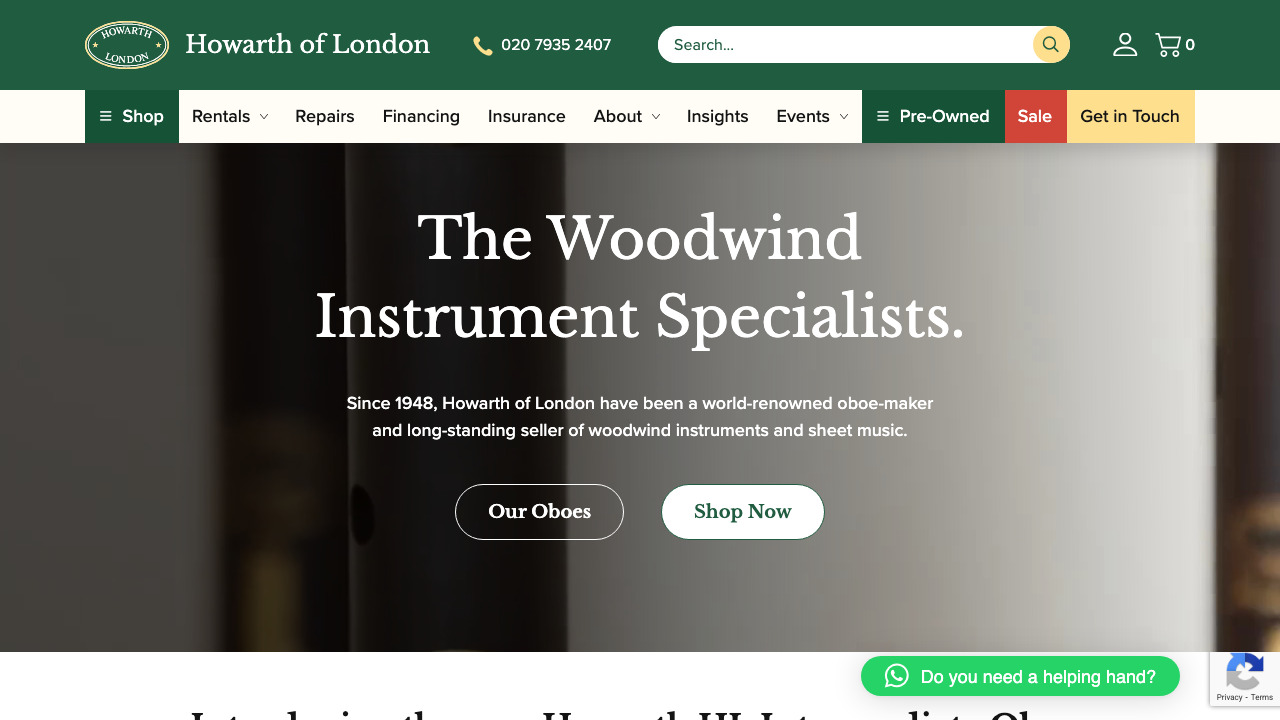Click the Howarth London oval logo
Viewport: 1280px width, 720px height.
[x=127, y=45]
